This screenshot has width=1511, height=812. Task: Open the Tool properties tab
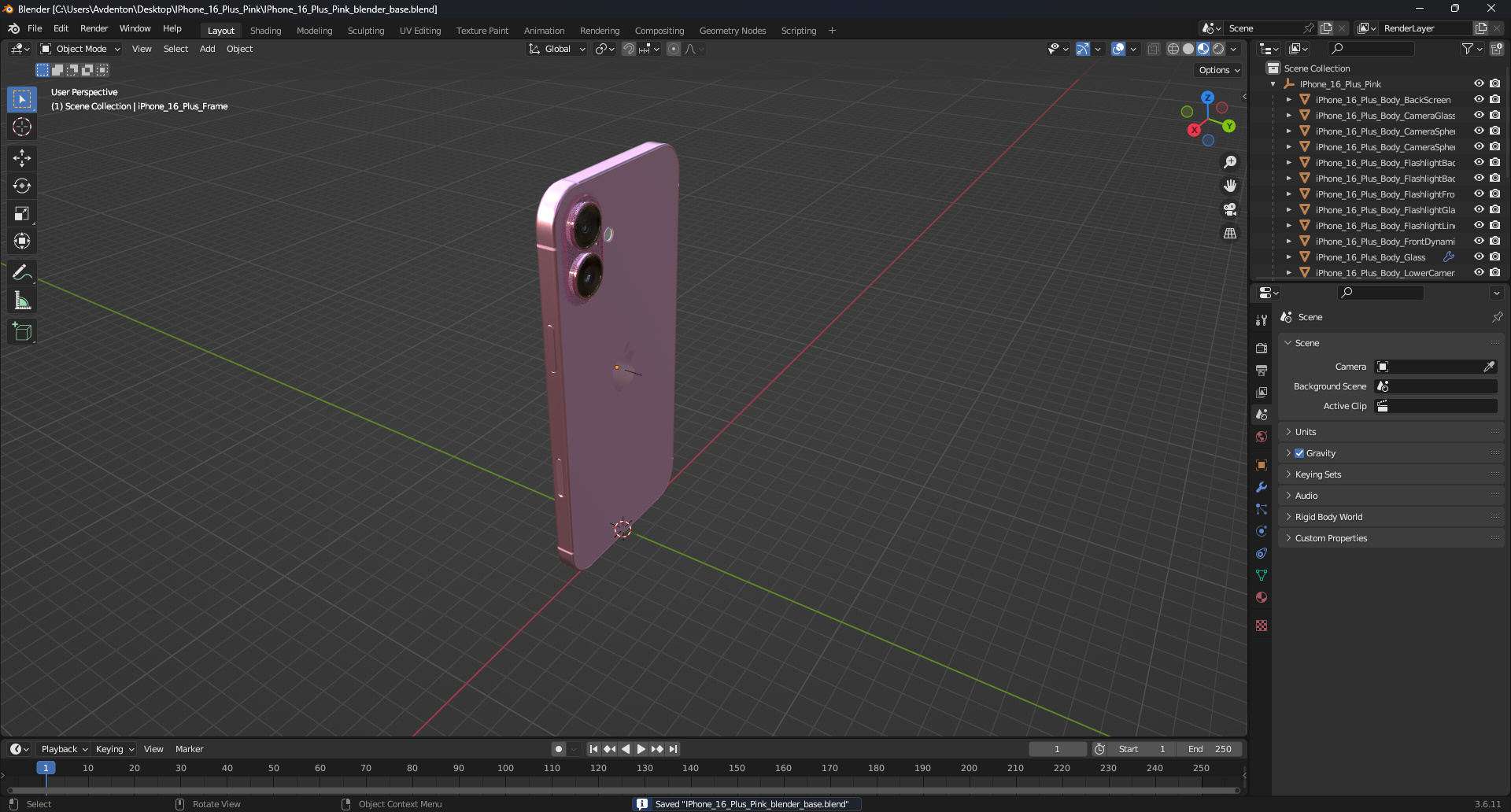[x=1262, y=320]
